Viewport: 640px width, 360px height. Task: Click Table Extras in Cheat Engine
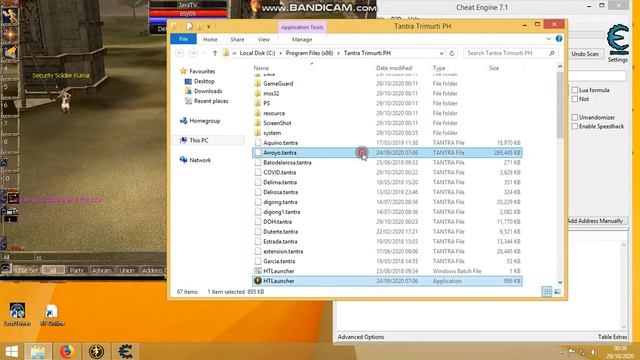point(612,337)
